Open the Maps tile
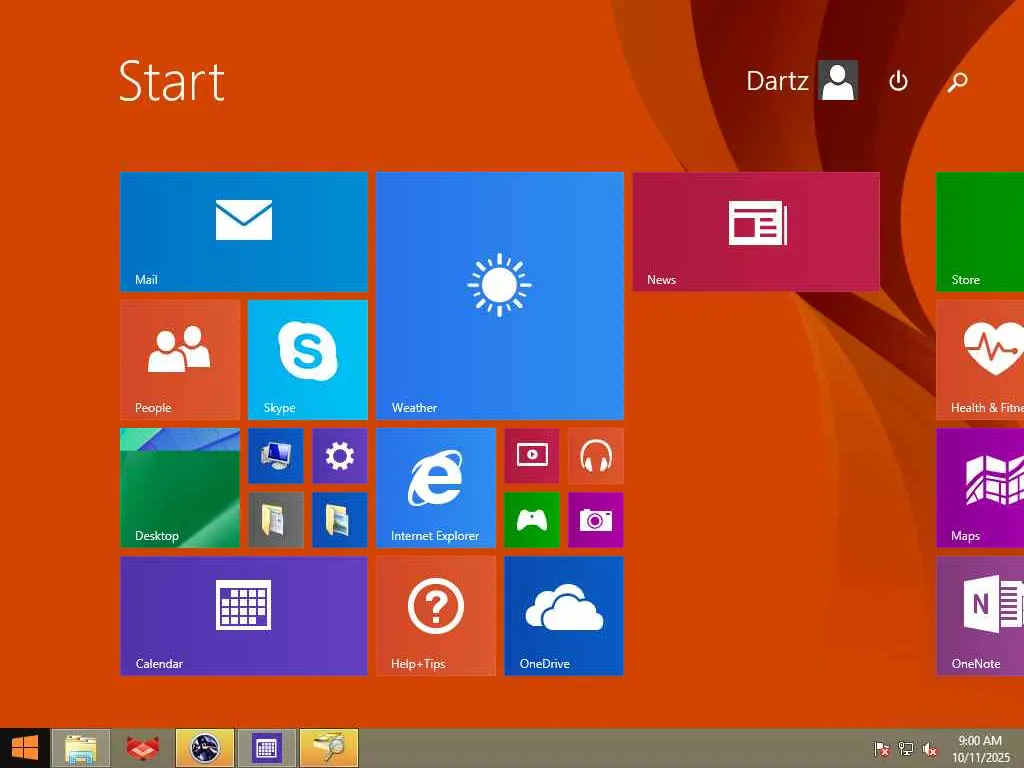The height and width of the screenshot is (768, 1024). (980, 487)
